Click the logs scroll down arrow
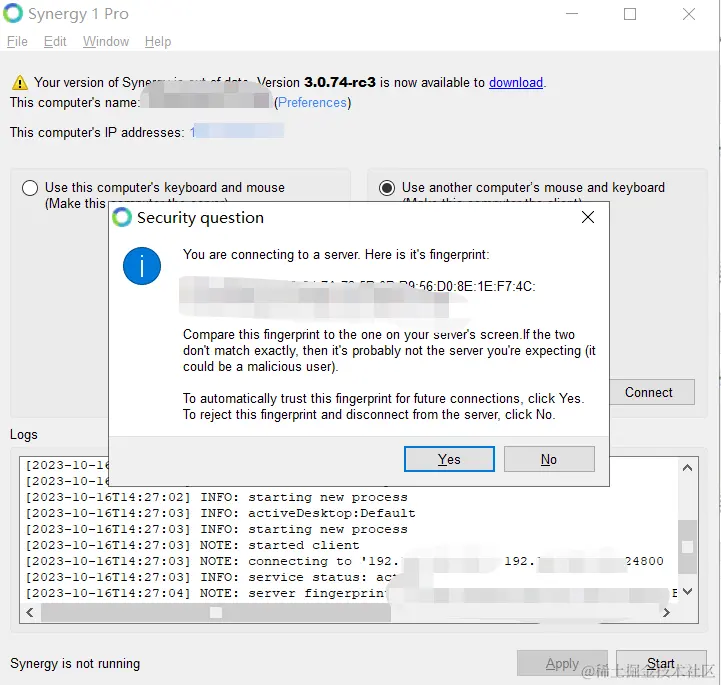The width and height of the screenshot is (721, 685). tap(687, 592)
